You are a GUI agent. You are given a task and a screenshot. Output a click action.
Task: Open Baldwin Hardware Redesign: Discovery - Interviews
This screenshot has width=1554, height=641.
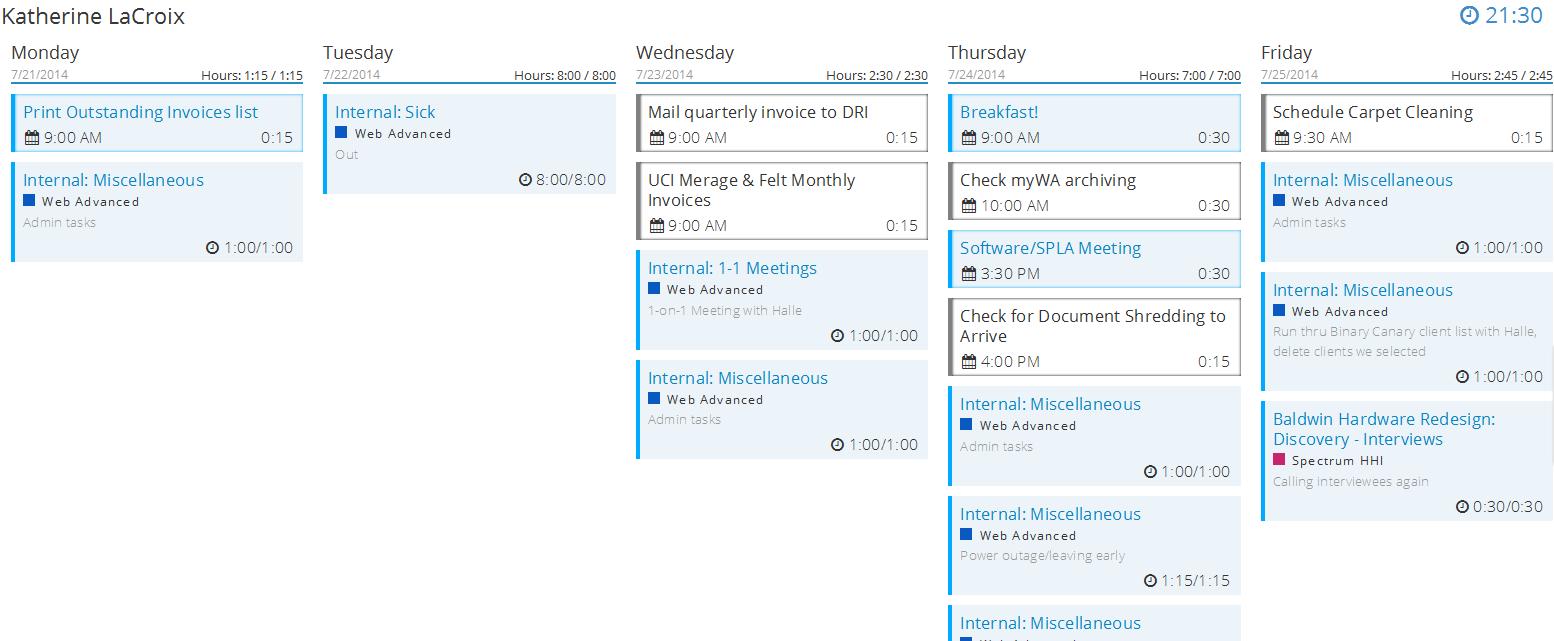click(x=1383, y=429)
